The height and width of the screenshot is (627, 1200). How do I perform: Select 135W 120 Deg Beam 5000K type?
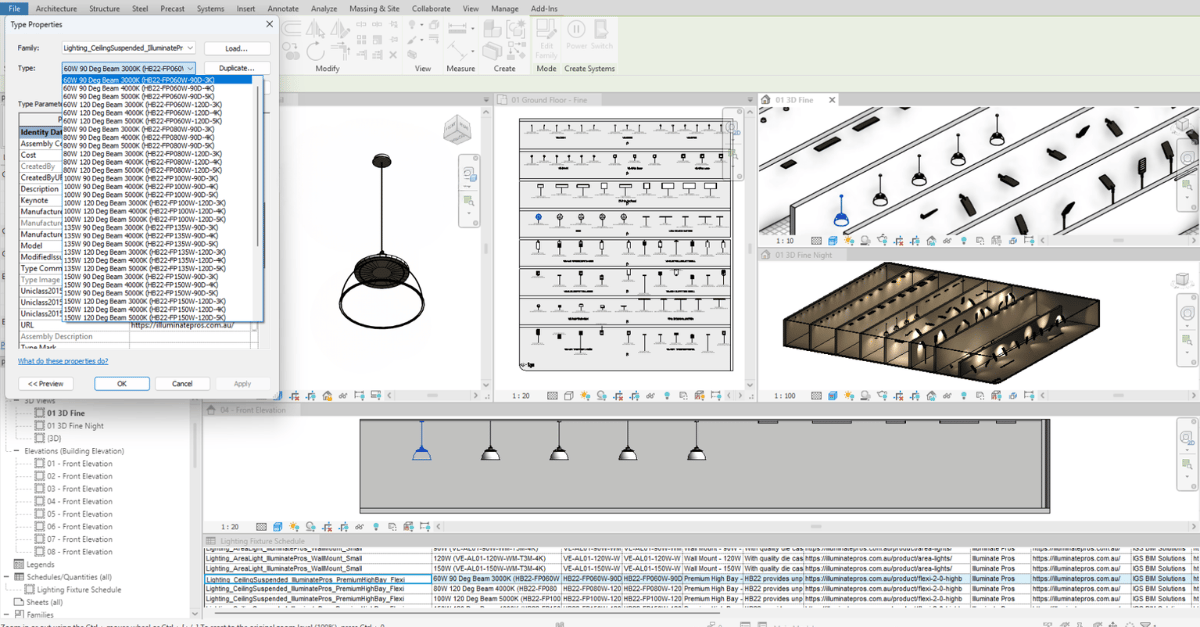tap(144, 268)
